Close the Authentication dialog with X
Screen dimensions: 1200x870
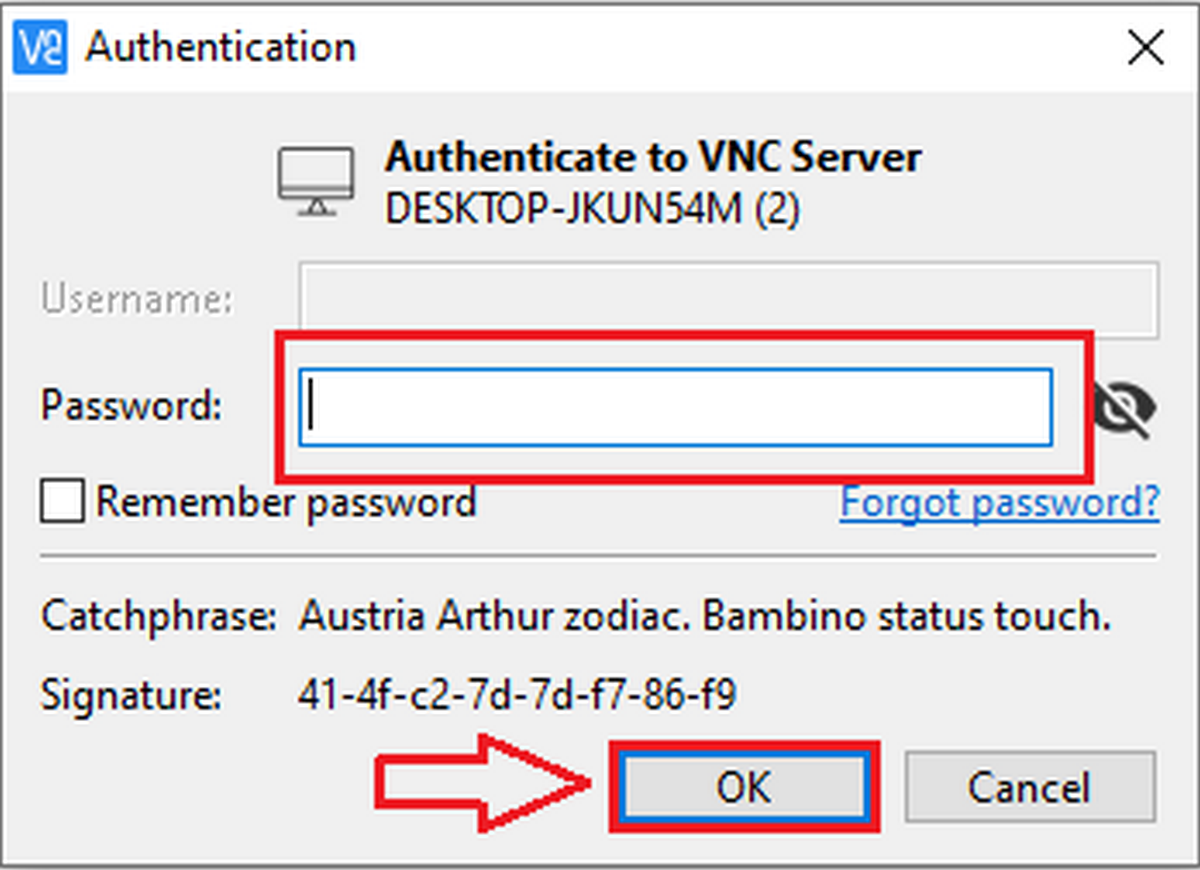tap(1145, 48)
